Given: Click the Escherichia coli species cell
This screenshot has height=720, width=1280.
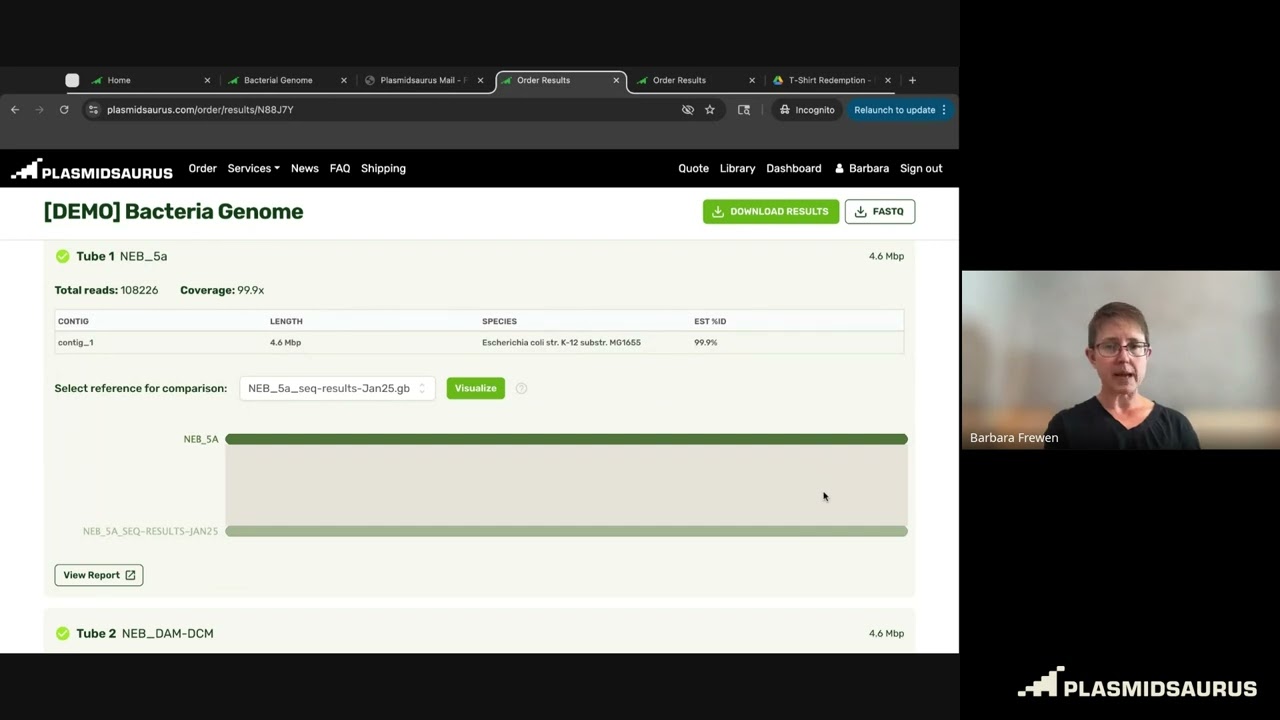Looking at the screenshot, I should (x=561, y=342).
